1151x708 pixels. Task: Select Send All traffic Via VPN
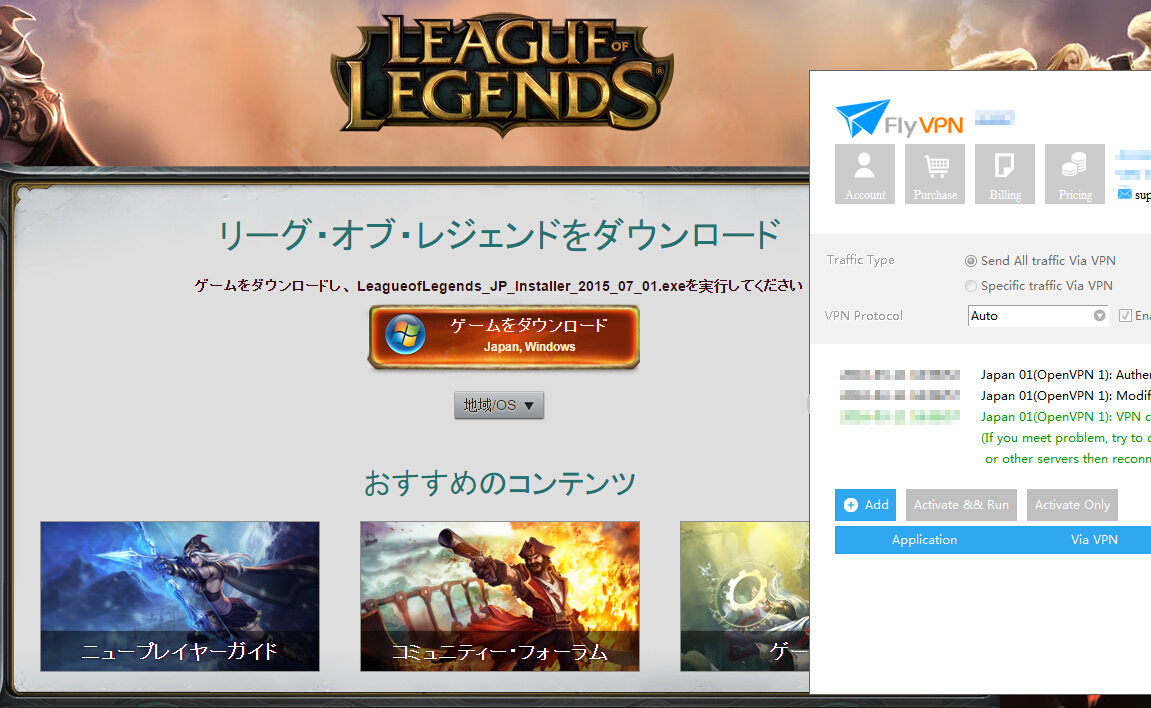1041,260
